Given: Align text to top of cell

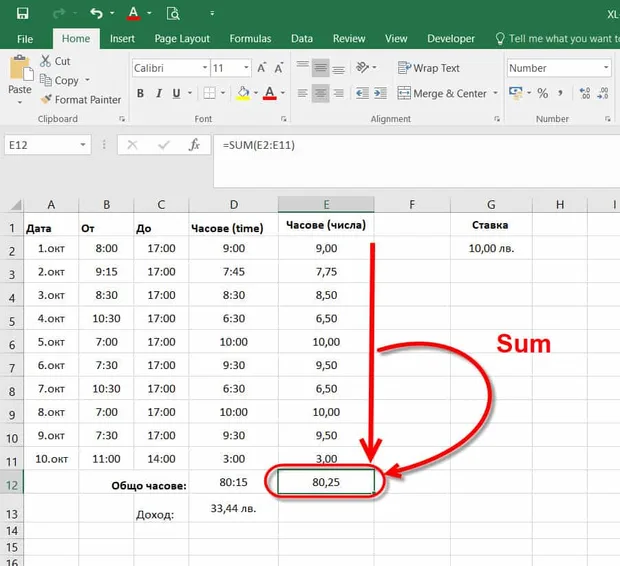Looking at the screenshot, I should [303, 65].
